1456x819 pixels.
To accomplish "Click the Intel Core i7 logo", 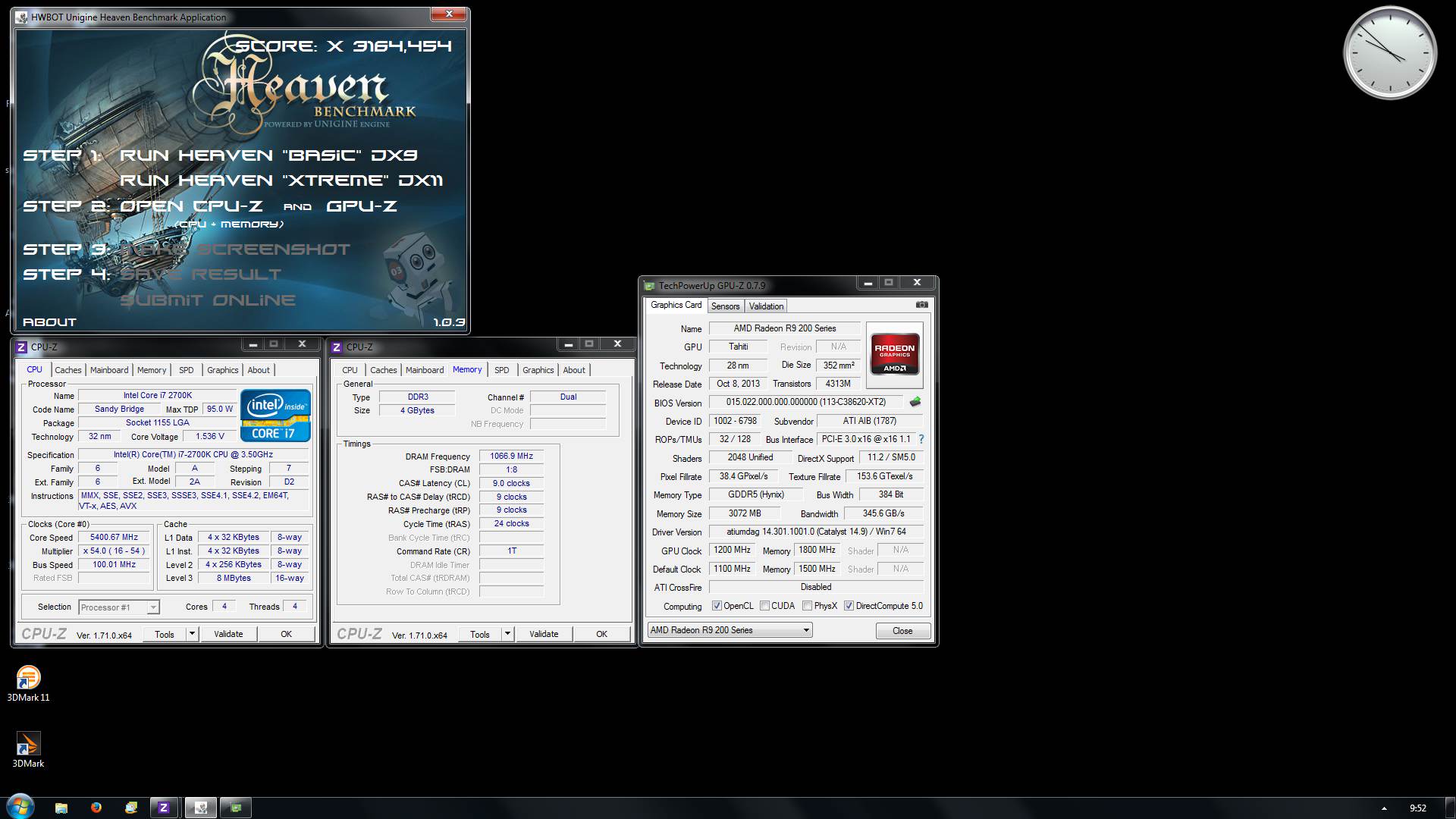I will tap(275, 415).
